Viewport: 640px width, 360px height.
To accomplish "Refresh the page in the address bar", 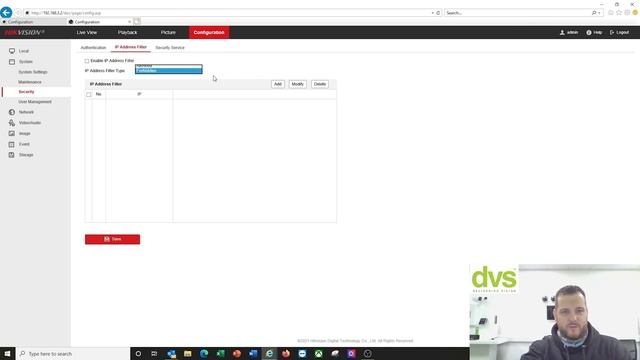I will 438,13.
